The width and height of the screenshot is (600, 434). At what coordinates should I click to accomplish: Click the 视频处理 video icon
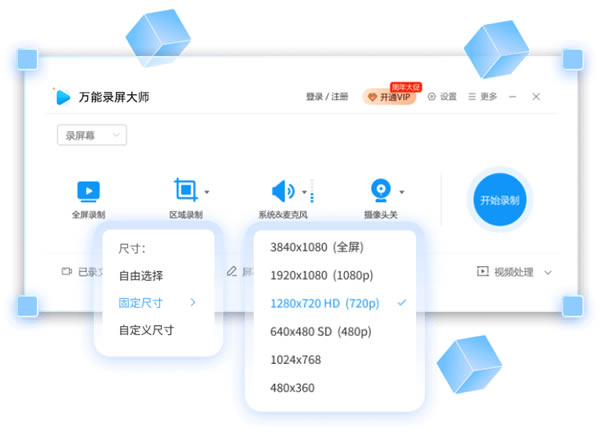[x=483, y=271]
